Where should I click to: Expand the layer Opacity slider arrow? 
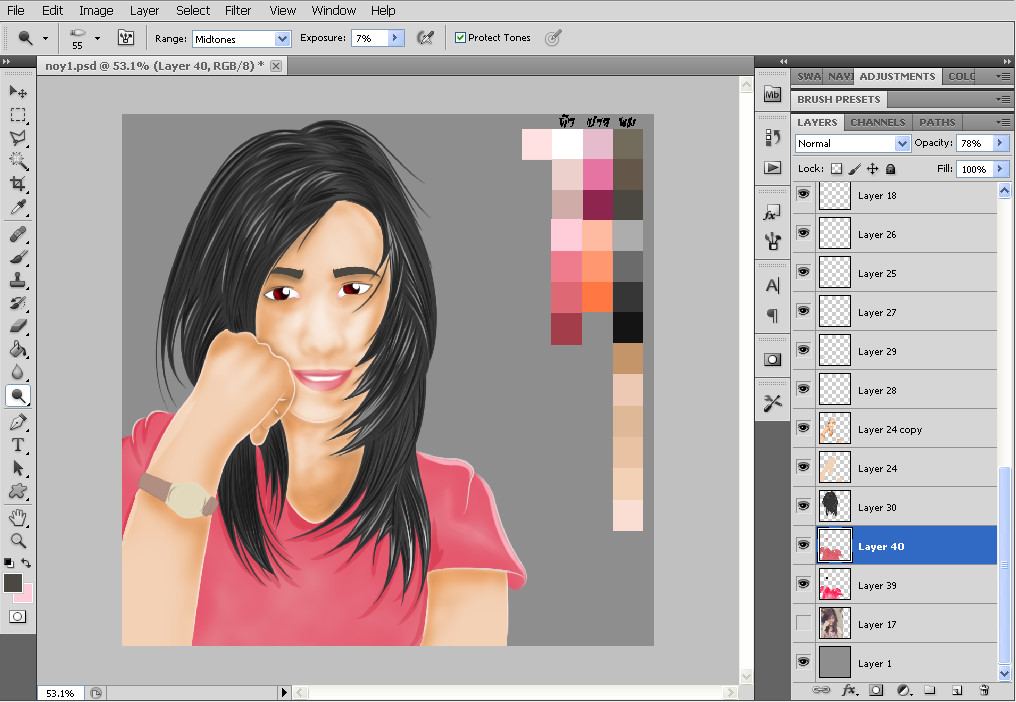[x=999, y=144]
